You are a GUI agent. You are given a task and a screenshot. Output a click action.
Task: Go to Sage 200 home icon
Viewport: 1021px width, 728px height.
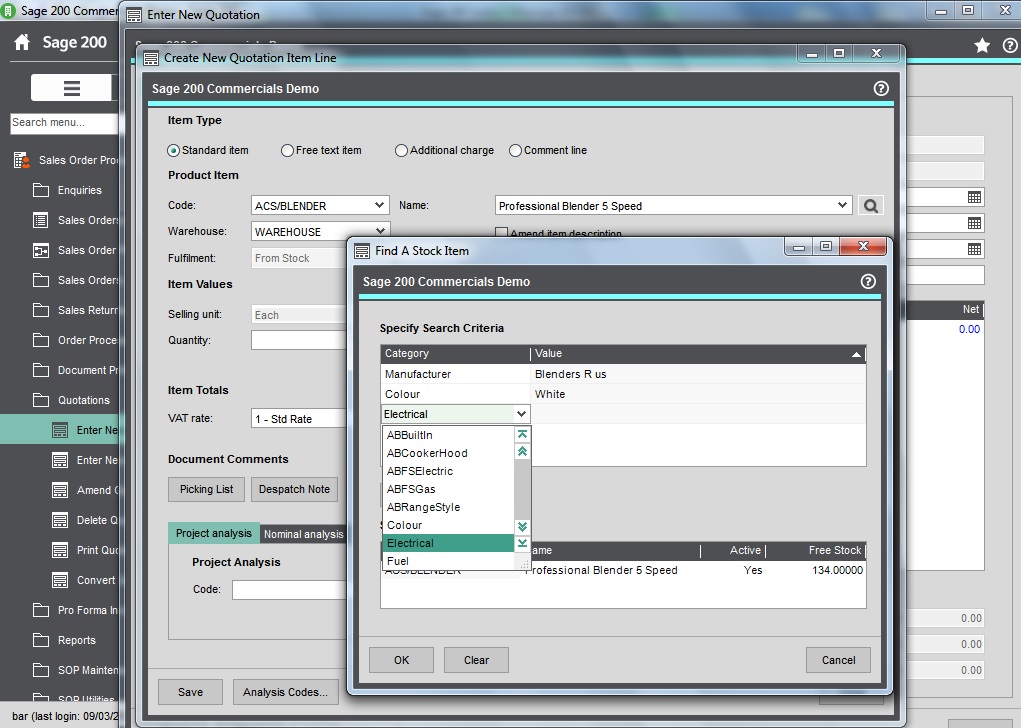click(x=22, y=42)
